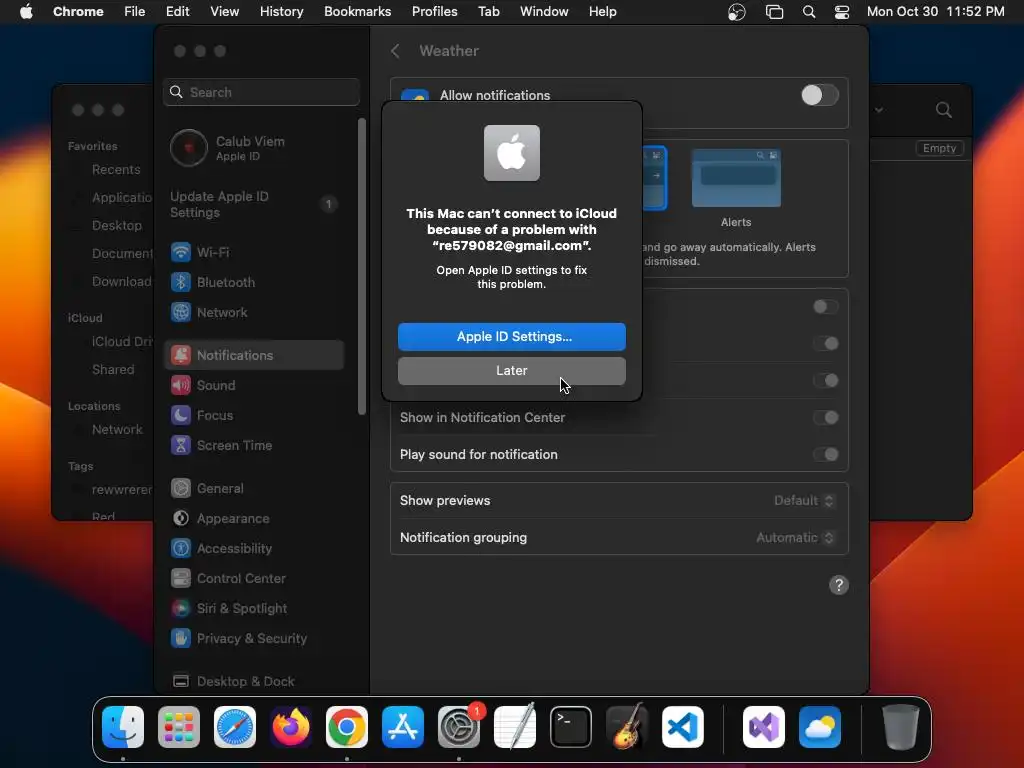Launch Finder from the Dock
The height and width of the screenshot is (768, 1024).
(x=123, y=727)
